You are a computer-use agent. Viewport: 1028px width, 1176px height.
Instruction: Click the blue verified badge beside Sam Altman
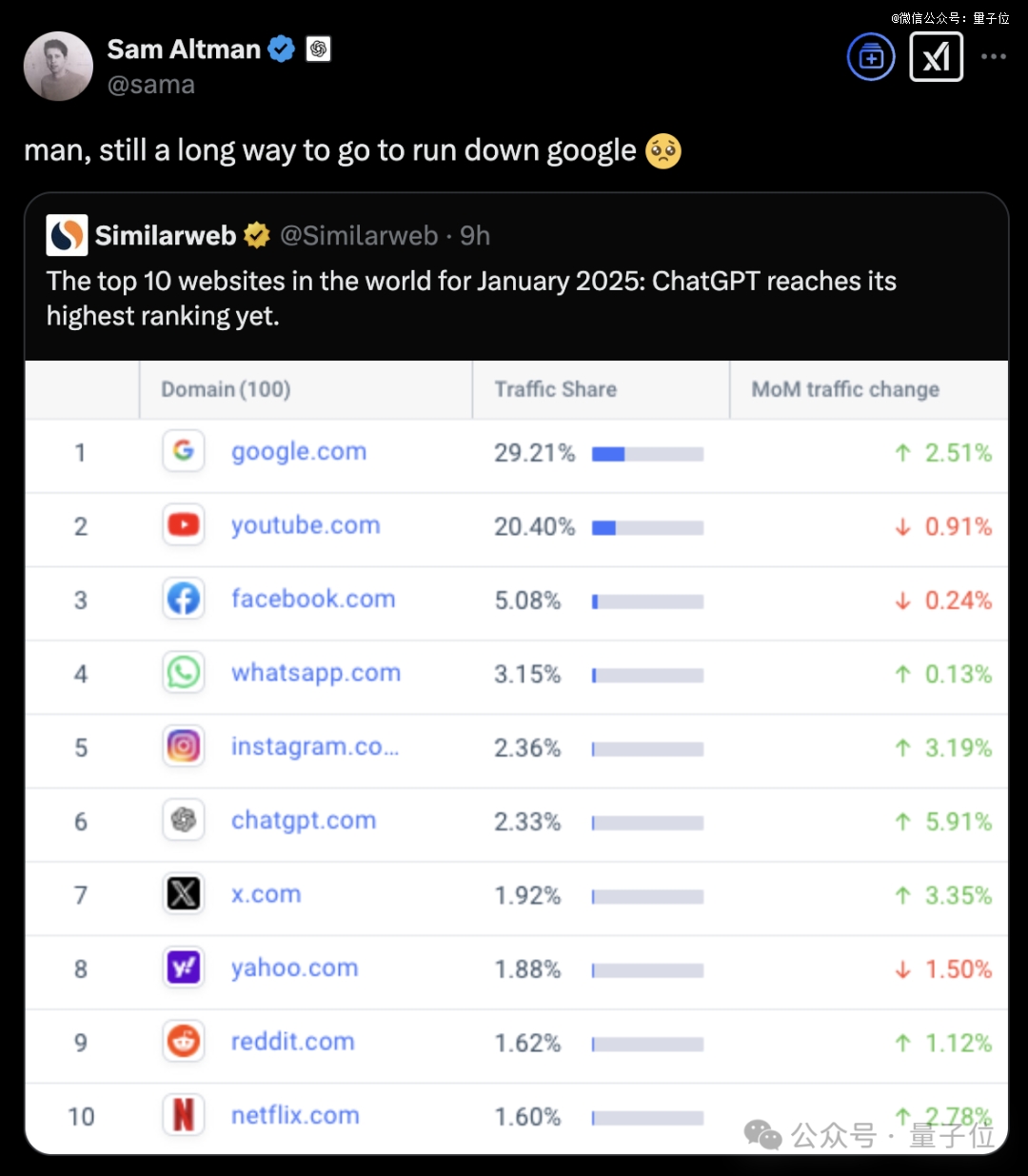click(281, 49)
